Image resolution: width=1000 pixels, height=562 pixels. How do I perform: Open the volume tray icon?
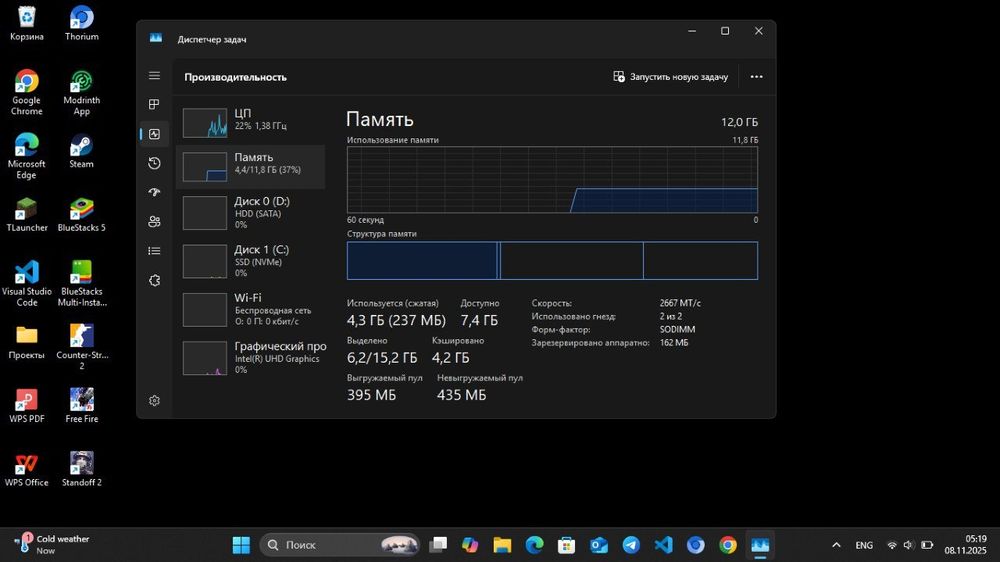point(909,545)
